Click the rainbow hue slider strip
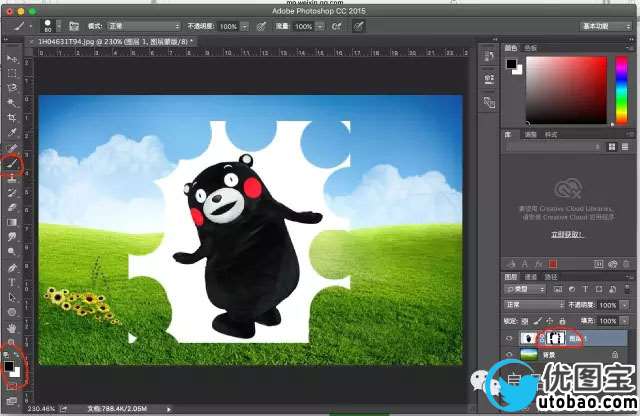Screen dimensions: 640x416 pos(621,90)
